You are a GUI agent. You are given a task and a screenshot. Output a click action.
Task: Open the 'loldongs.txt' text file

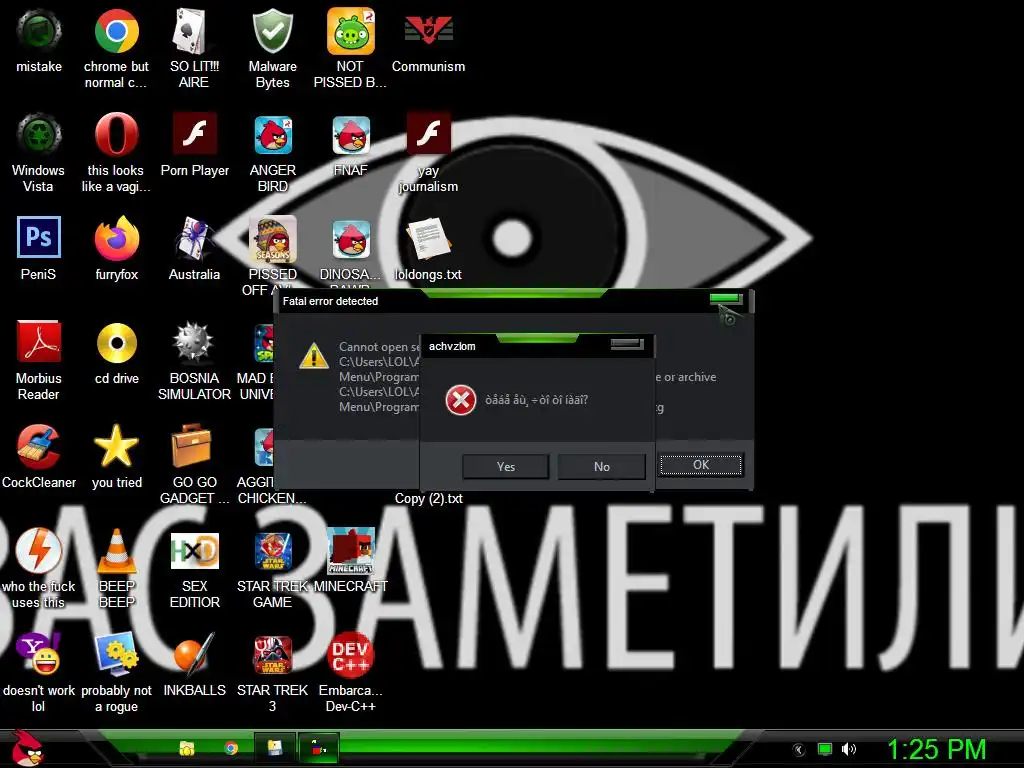click(x=428, y=239)
